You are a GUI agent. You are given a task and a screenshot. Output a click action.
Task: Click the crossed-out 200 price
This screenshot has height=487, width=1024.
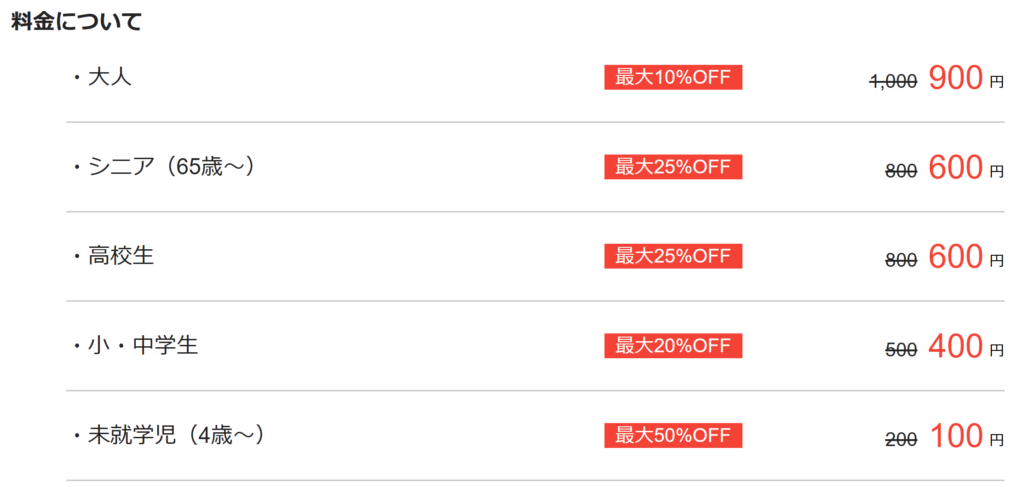[901, 440]
